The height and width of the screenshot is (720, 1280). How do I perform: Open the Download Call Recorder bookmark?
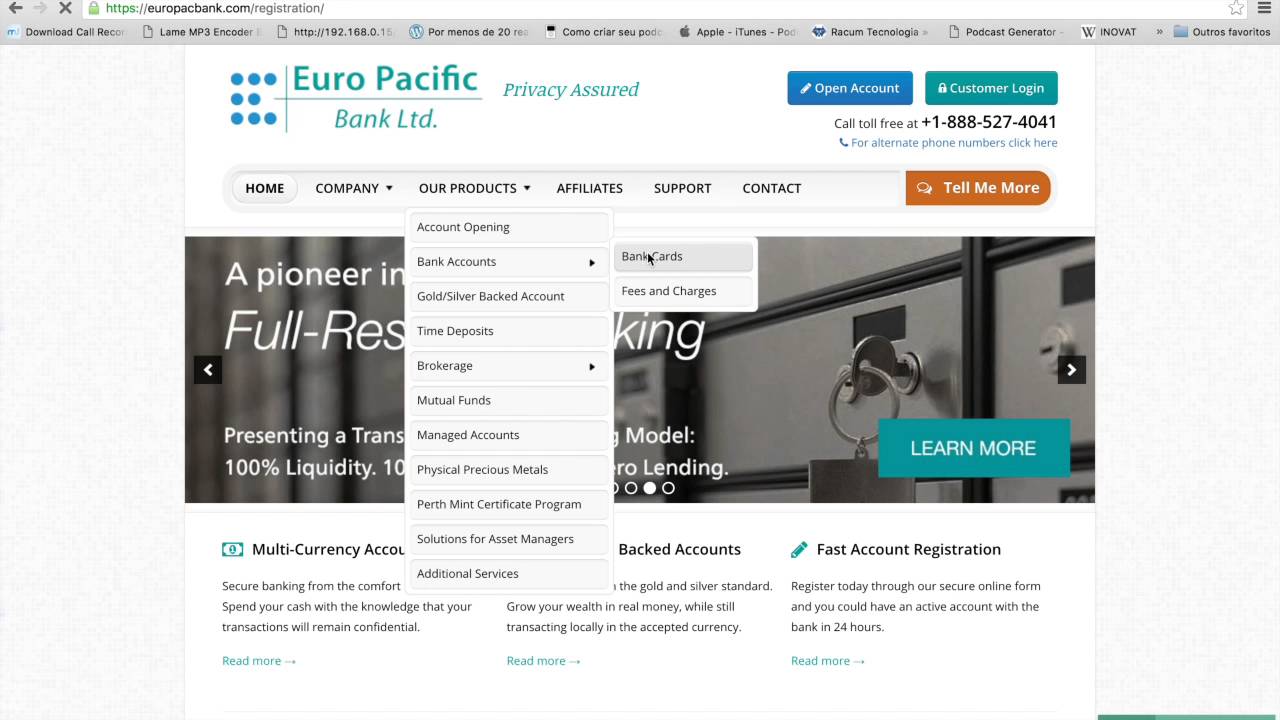[x=66, y=32]
